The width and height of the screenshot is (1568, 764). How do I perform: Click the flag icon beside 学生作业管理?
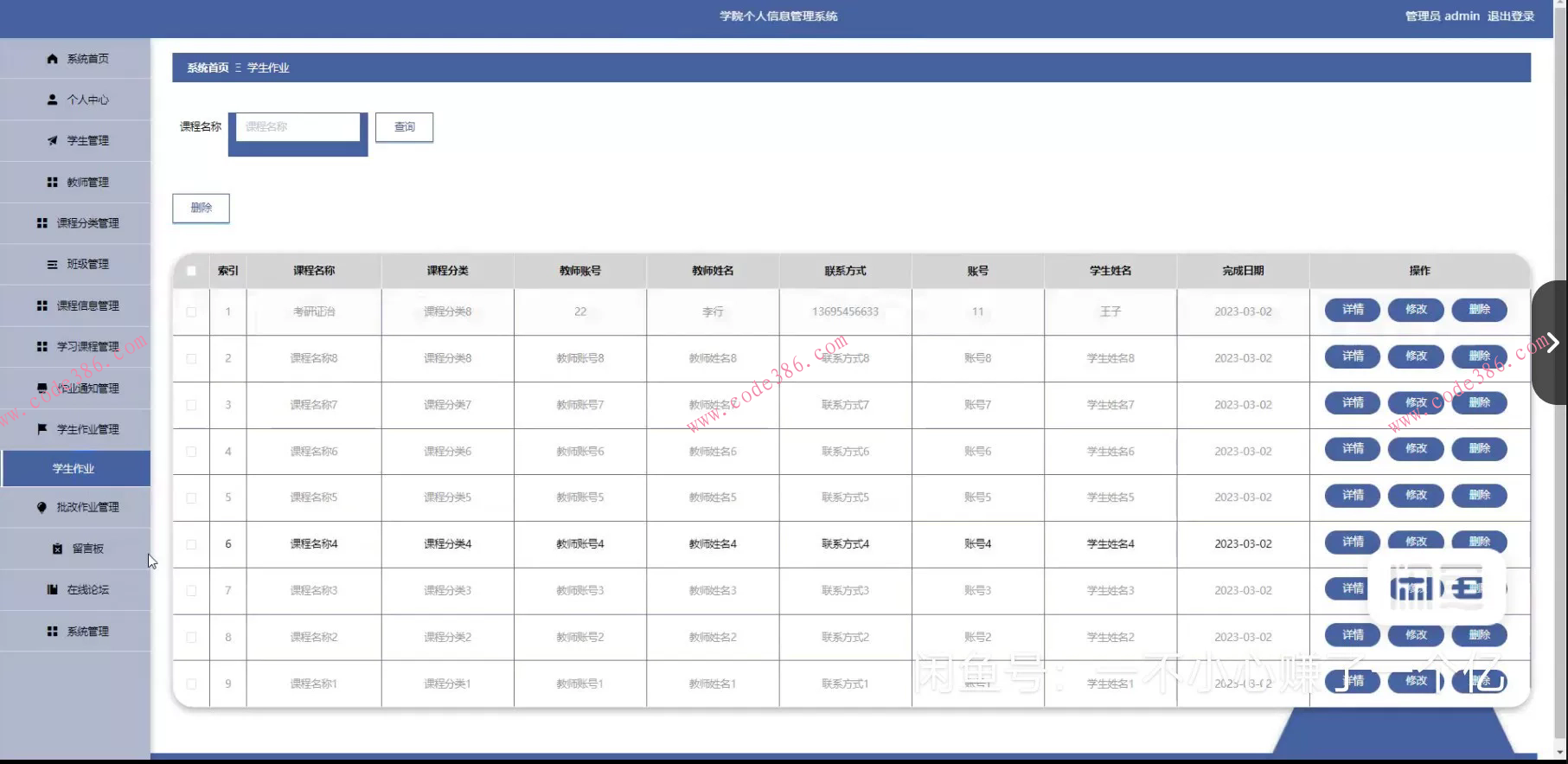[42, 429]
